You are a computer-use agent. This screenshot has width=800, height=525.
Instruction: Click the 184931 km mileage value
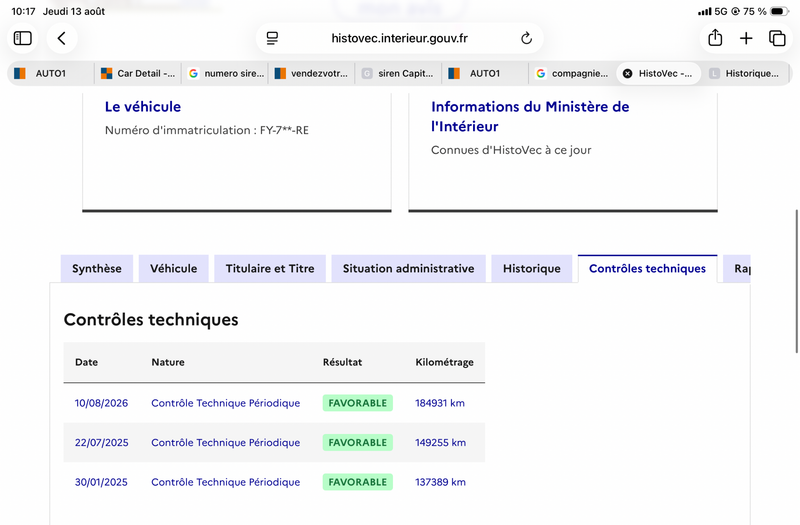[x=440, y=403]
